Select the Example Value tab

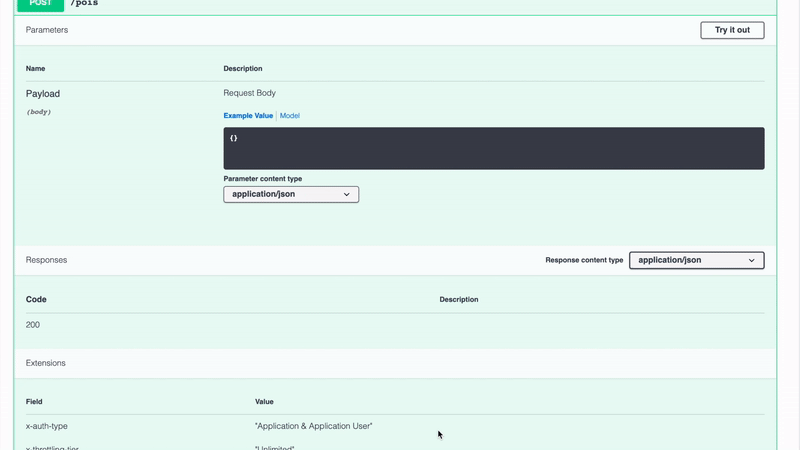click(x=248, y=116)
